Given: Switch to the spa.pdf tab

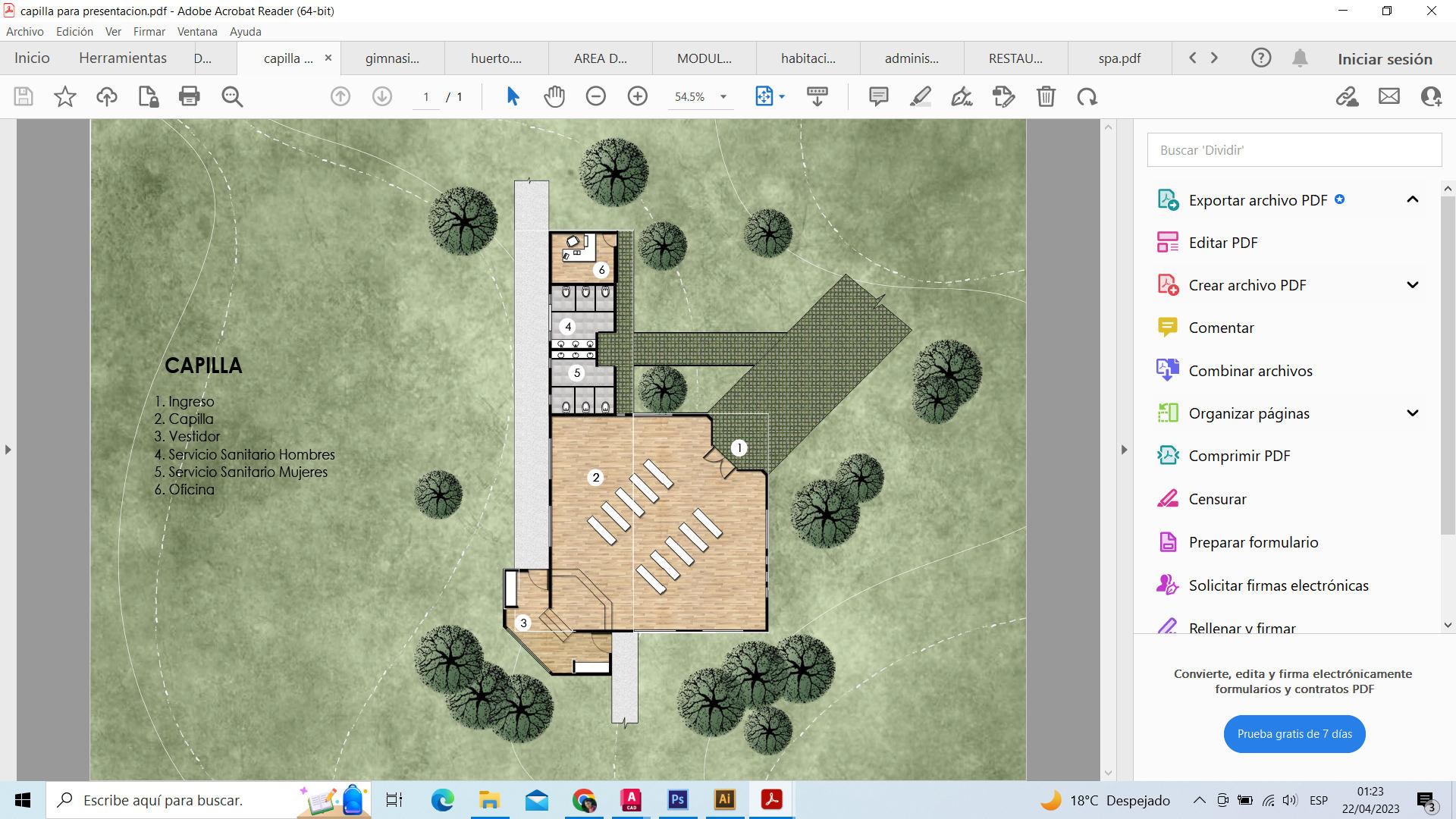Looking at the screenshot, I should coord(1119,58).
